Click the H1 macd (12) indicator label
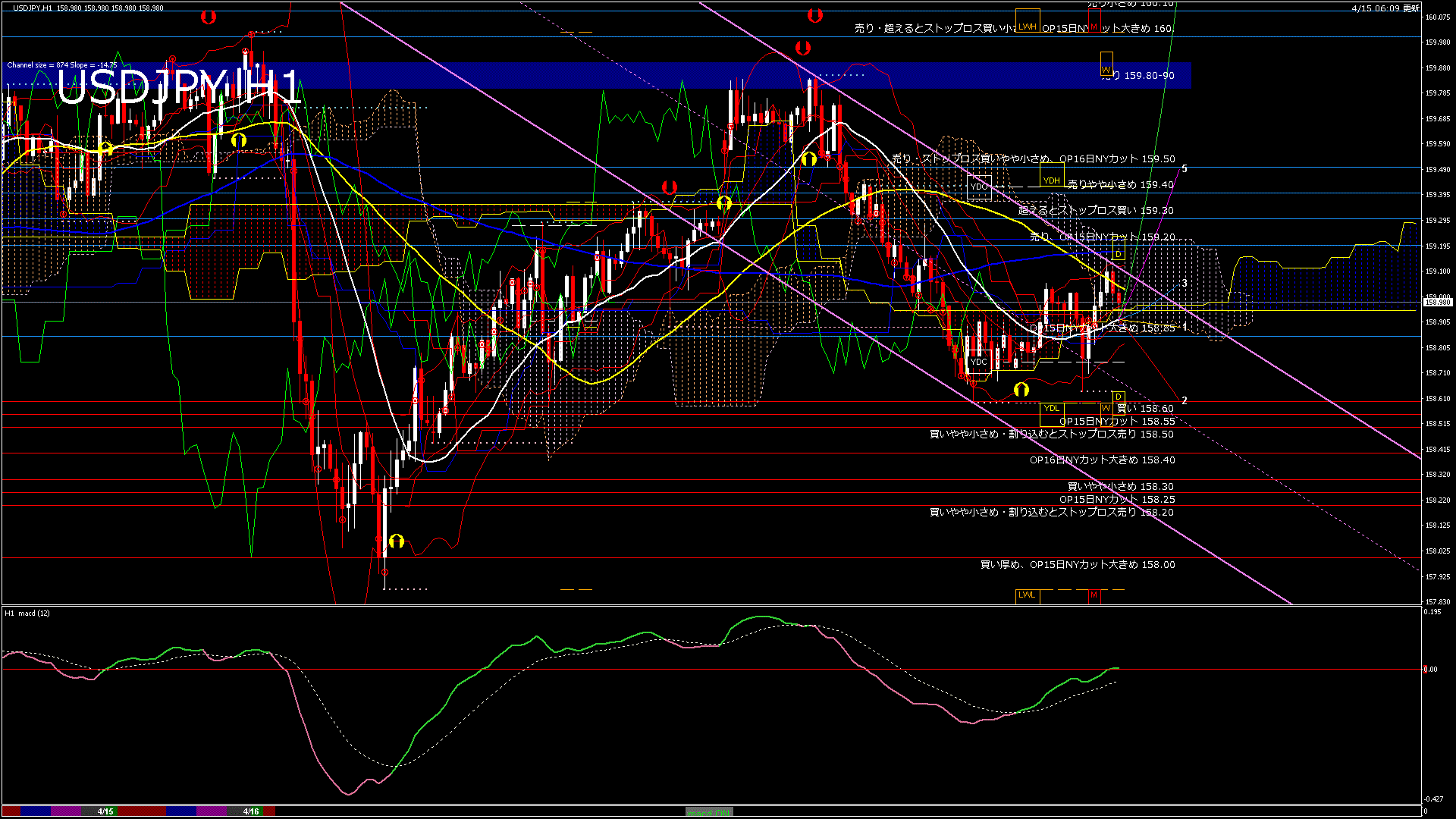1456x819 pixels. coord(27,613)
